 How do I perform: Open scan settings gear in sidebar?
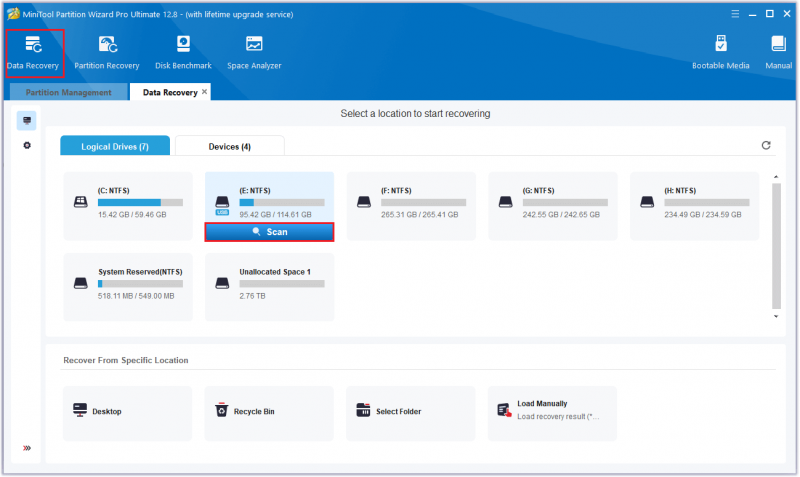tap(27, 145)
